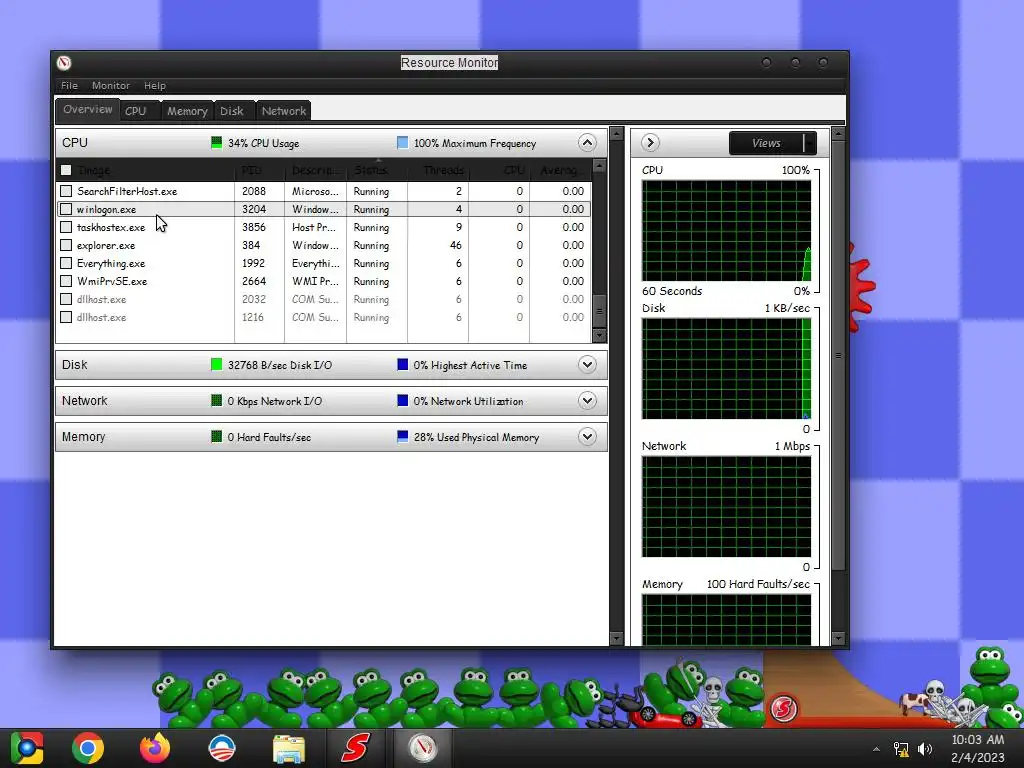This screenshot has width=1024, height=768.
Task: Click the CPU usage graph
Action: click(726, 231)
